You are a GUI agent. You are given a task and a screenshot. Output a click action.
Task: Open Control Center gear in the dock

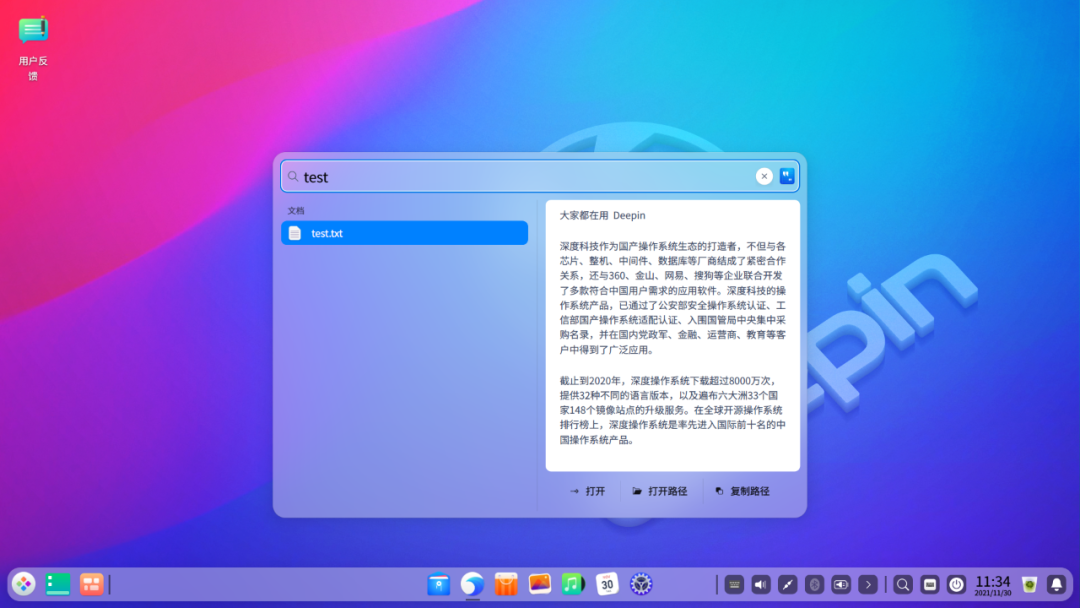pyautogui.click(x=641, y=584)
